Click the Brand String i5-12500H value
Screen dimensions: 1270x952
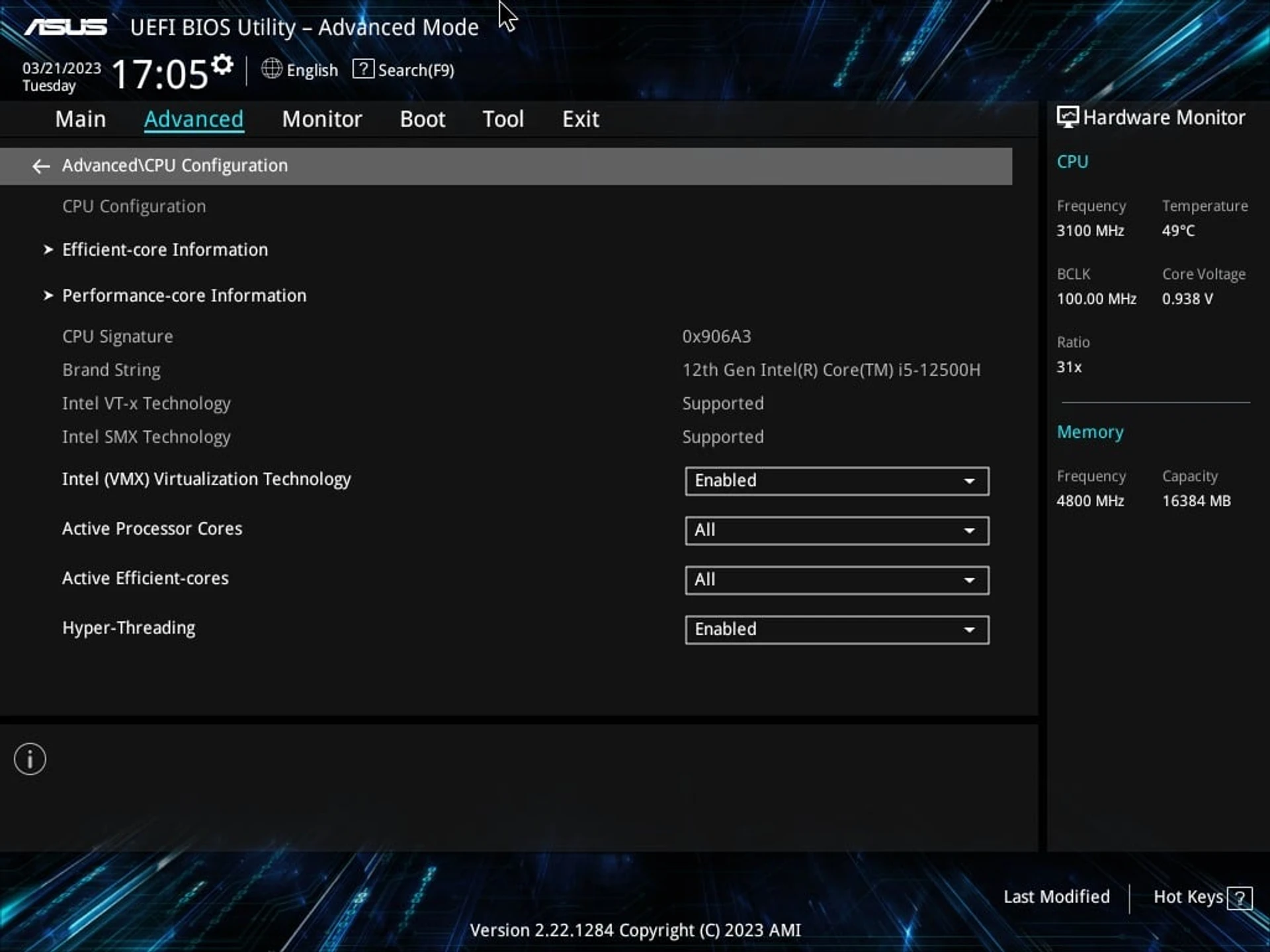click(831, 370)
